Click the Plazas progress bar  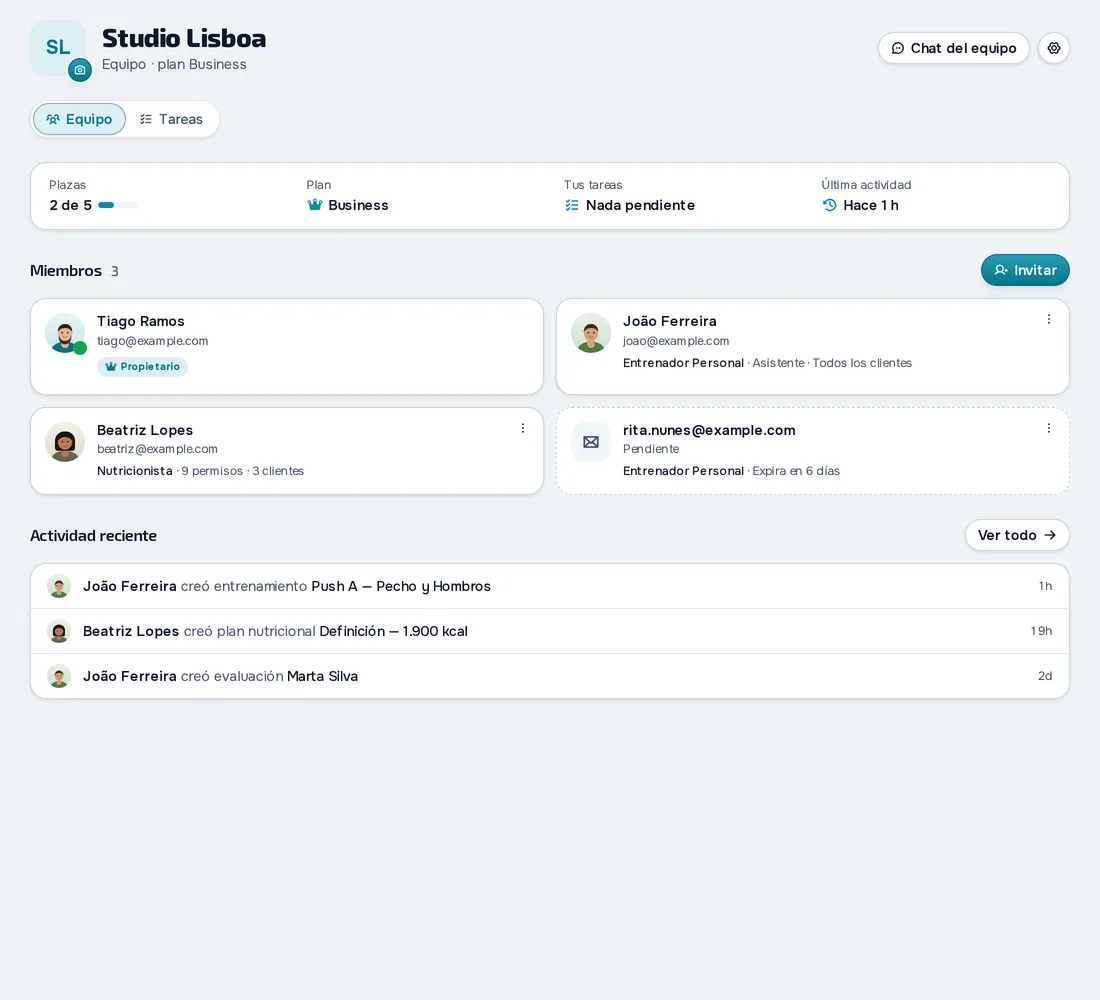coord(117,205)
